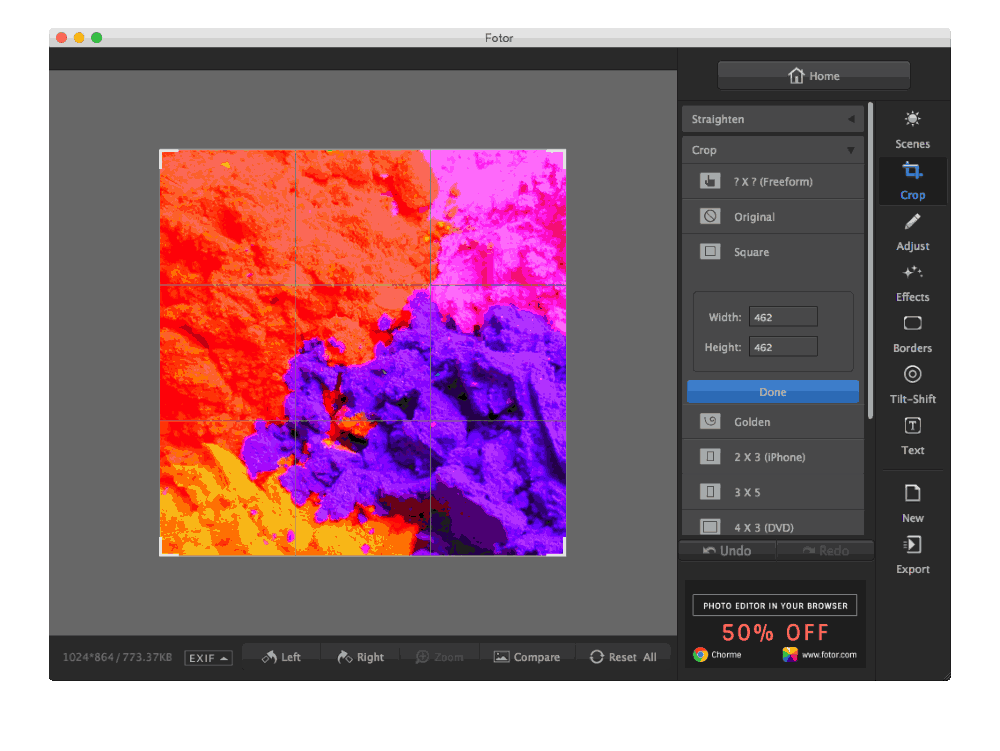
Task: Click the 2 X 3 iPhone ratio icon
Action: [710, 456]
